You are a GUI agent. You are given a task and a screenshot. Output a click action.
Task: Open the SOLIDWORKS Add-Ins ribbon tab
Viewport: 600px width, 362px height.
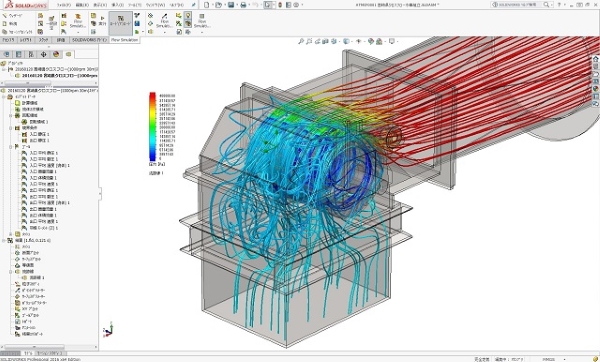point(89,40)
